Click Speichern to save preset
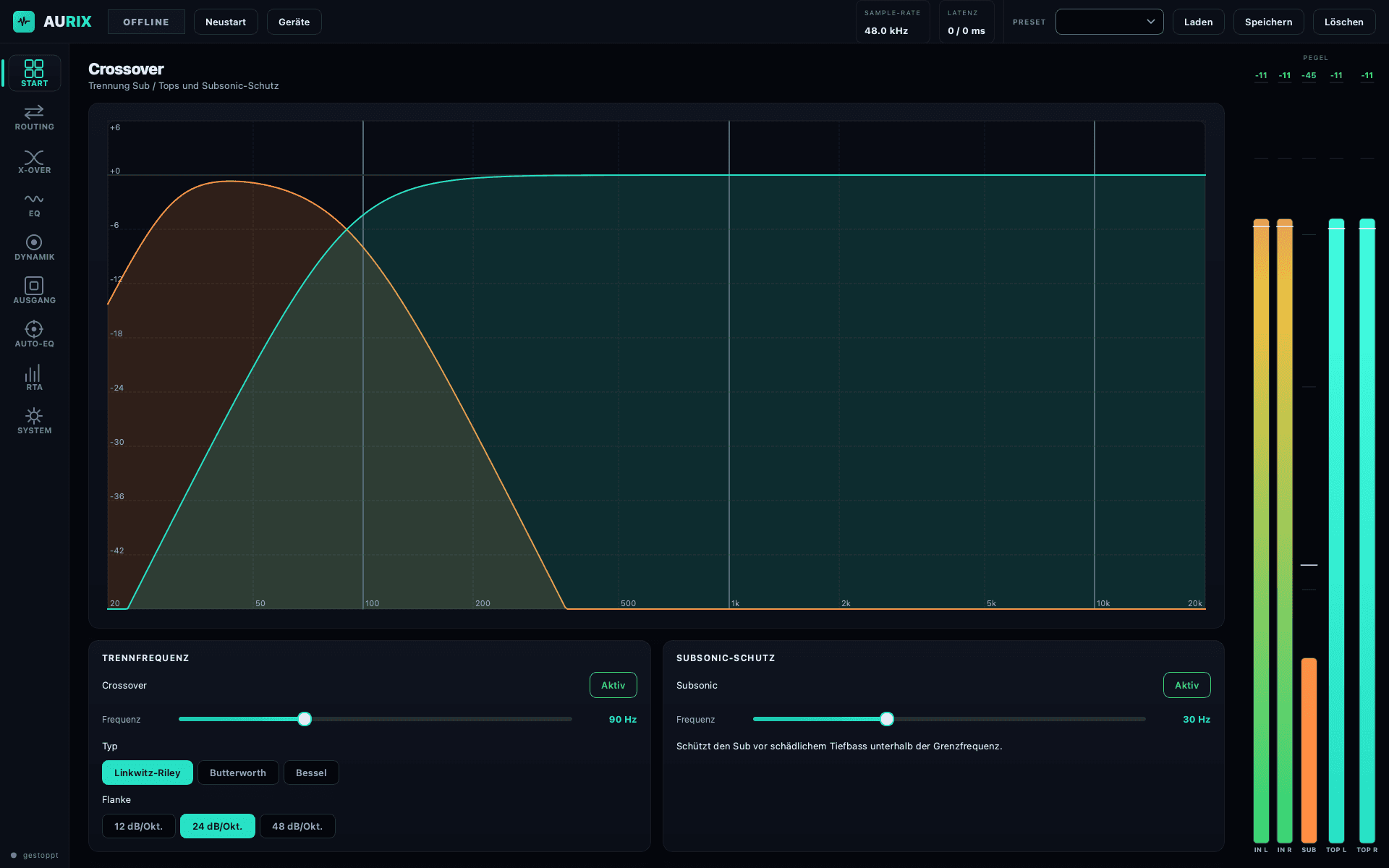The width and height of the screenshot is (1389, 868). (1268, 22)
